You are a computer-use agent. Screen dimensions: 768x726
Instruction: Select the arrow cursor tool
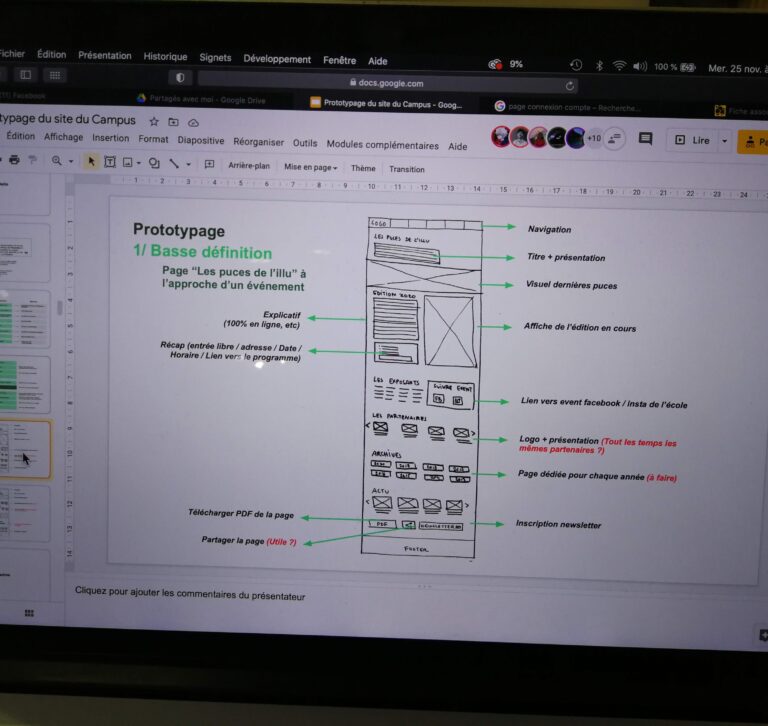pos(91,162)
